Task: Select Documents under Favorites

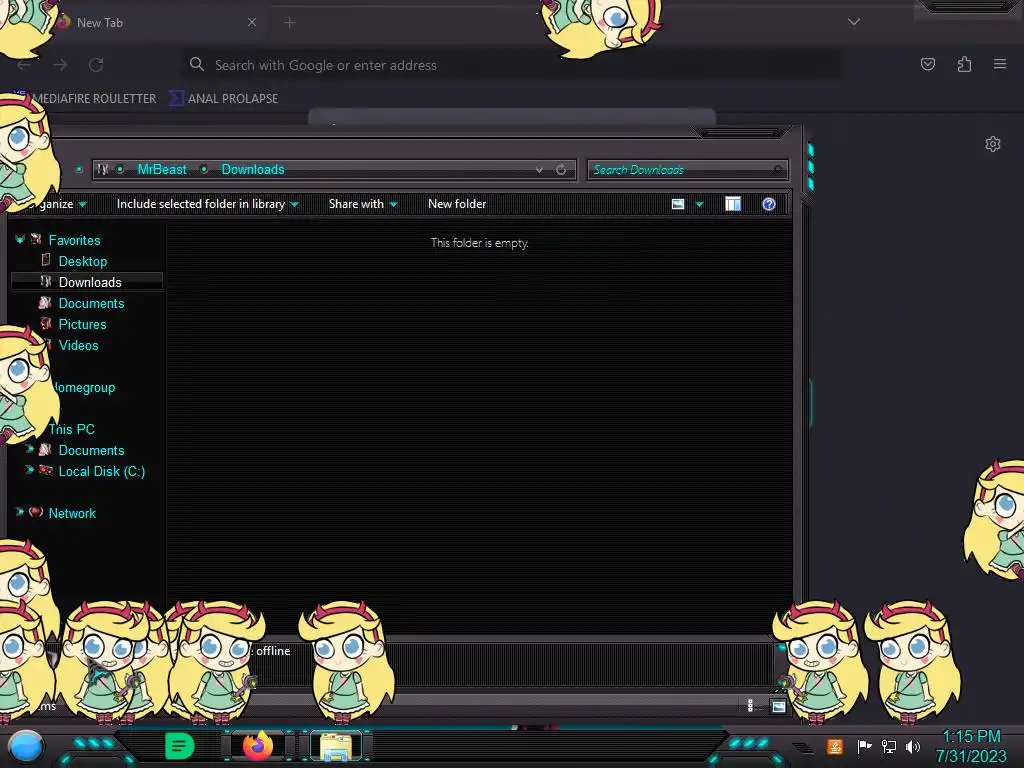Action: (91, 303)
